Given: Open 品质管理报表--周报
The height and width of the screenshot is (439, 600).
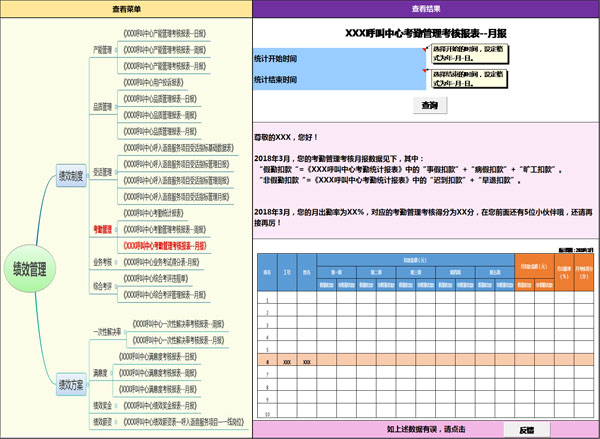Looking at the screenshot, I should click(x=160, y=115).
